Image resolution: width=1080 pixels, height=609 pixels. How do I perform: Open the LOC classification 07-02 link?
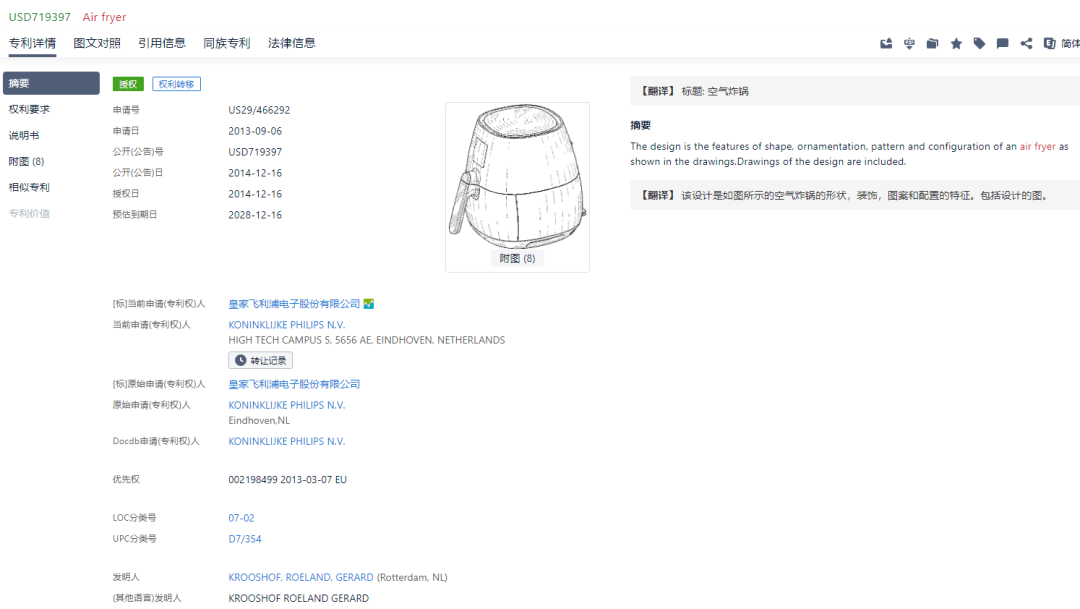(x=241, y=518)
